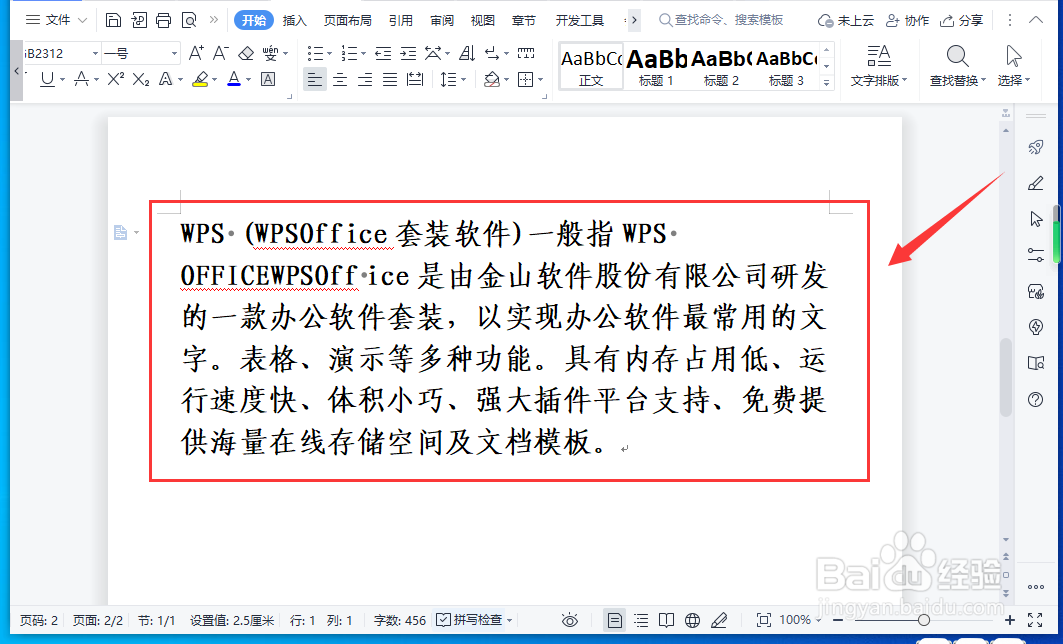Viewport: 1063px width, 644px height.
Task: Click the selection arrow icon in the right sidebar
Action: 1036,219
